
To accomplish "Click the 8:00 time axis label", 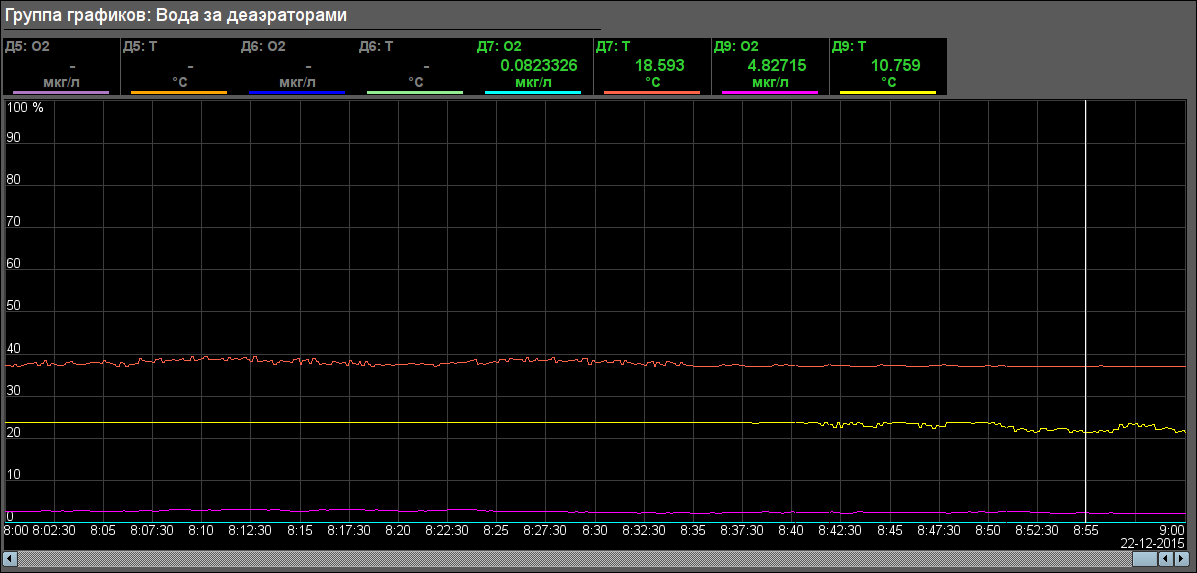I will 16,530.
